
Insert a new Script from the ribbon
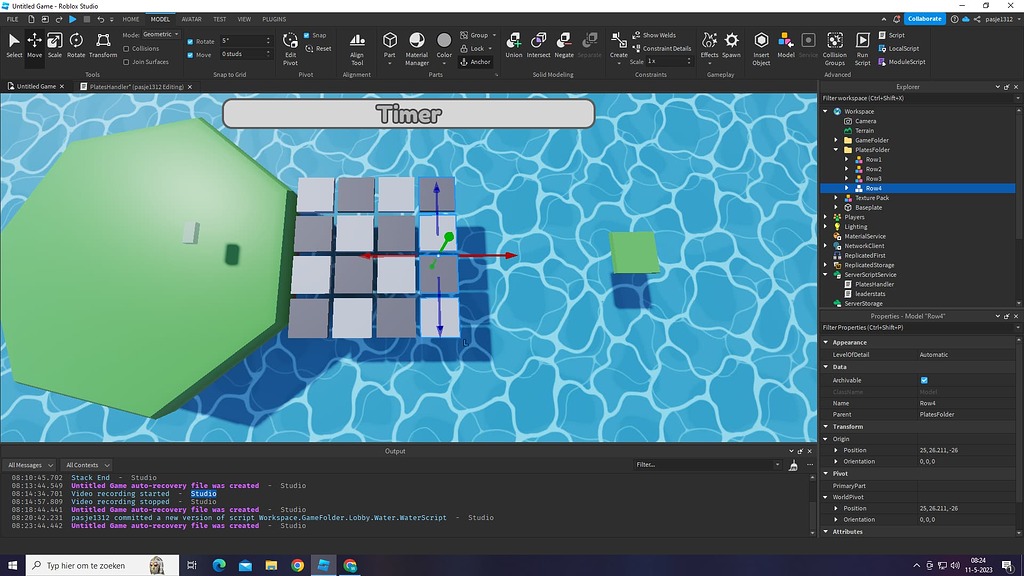click(x=890, y=36)
